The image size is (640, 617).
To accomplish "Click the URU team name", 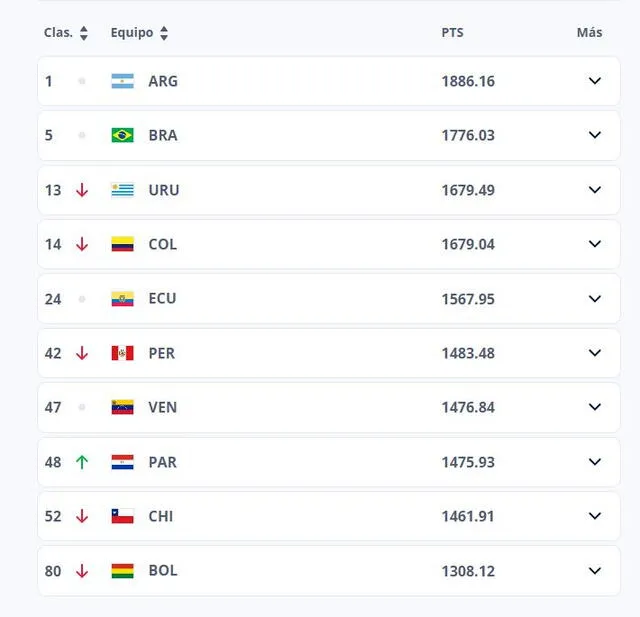I will point(163,190).
